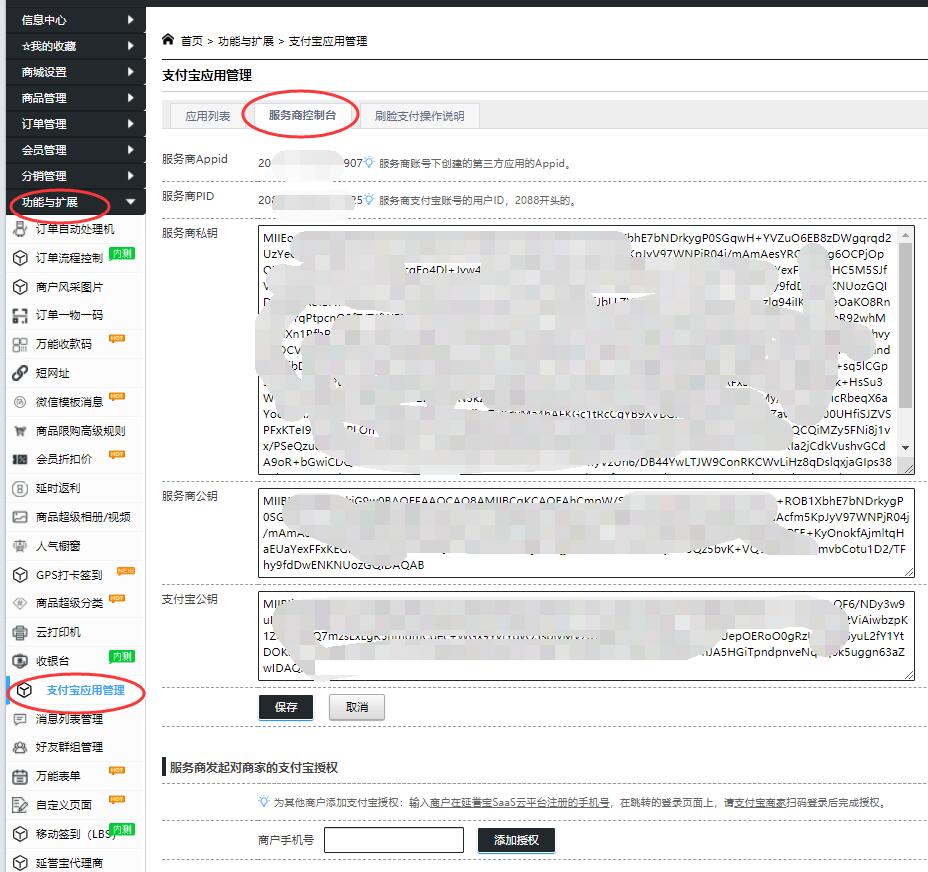This screenshot has height=872, width=928.
Task: Click the 服务商私钥 scrollbar thumb
Action: click(906, 325)
